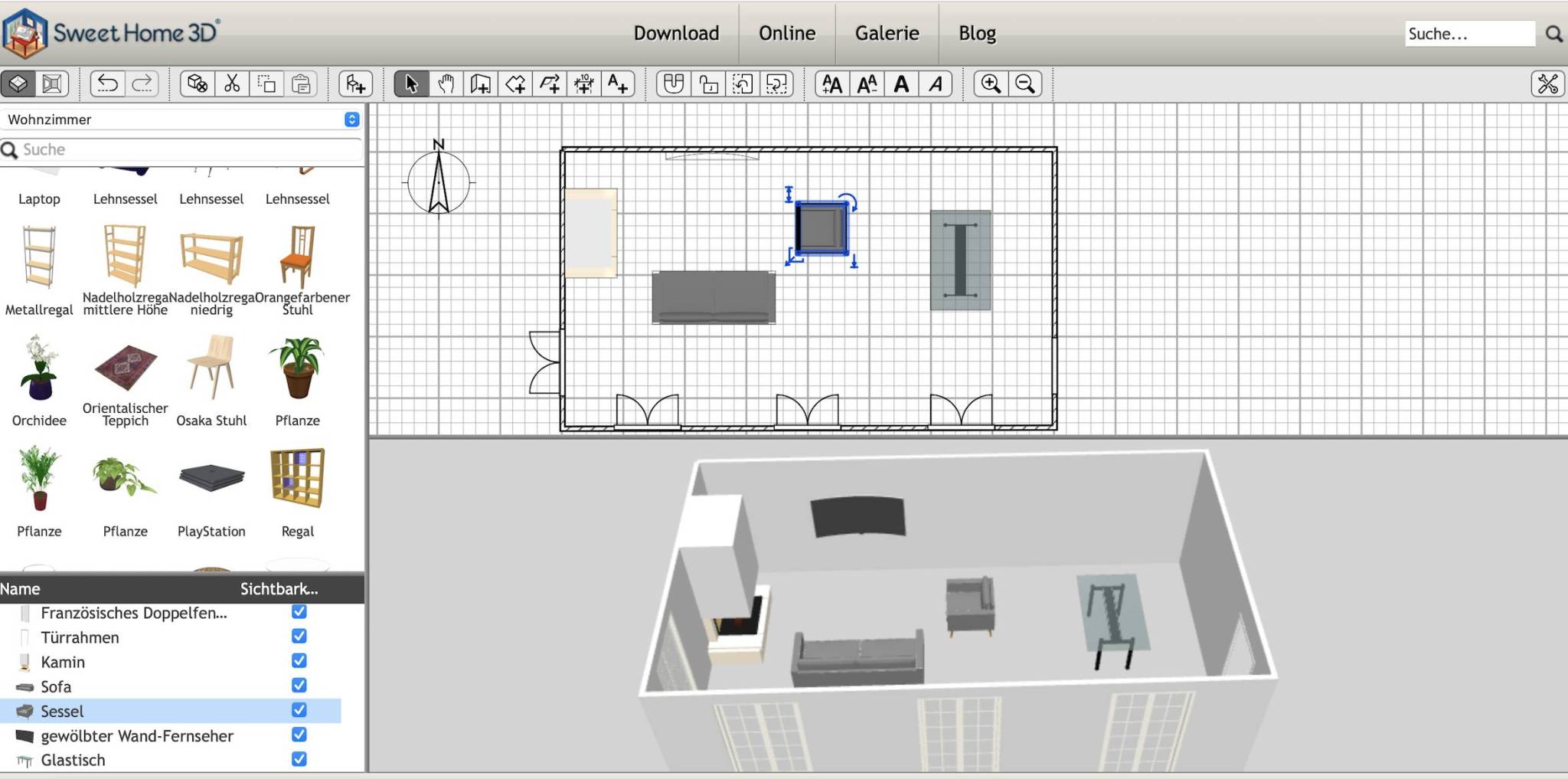Click the cut scissors icon

coord(232,83)
